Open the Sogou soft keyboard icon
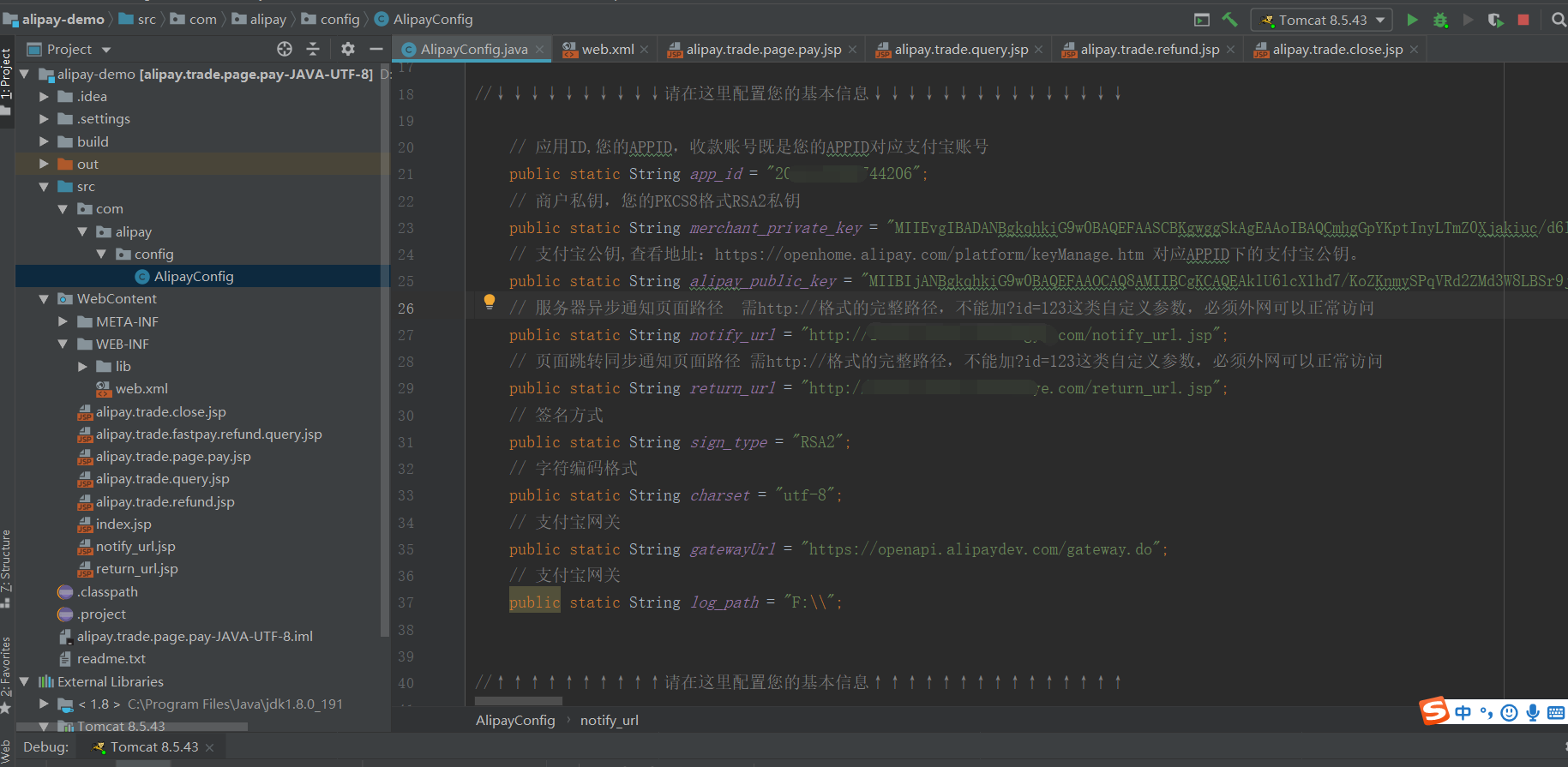The width and height of the screenshot is (1568, 767). click(x=1556, y=712)
